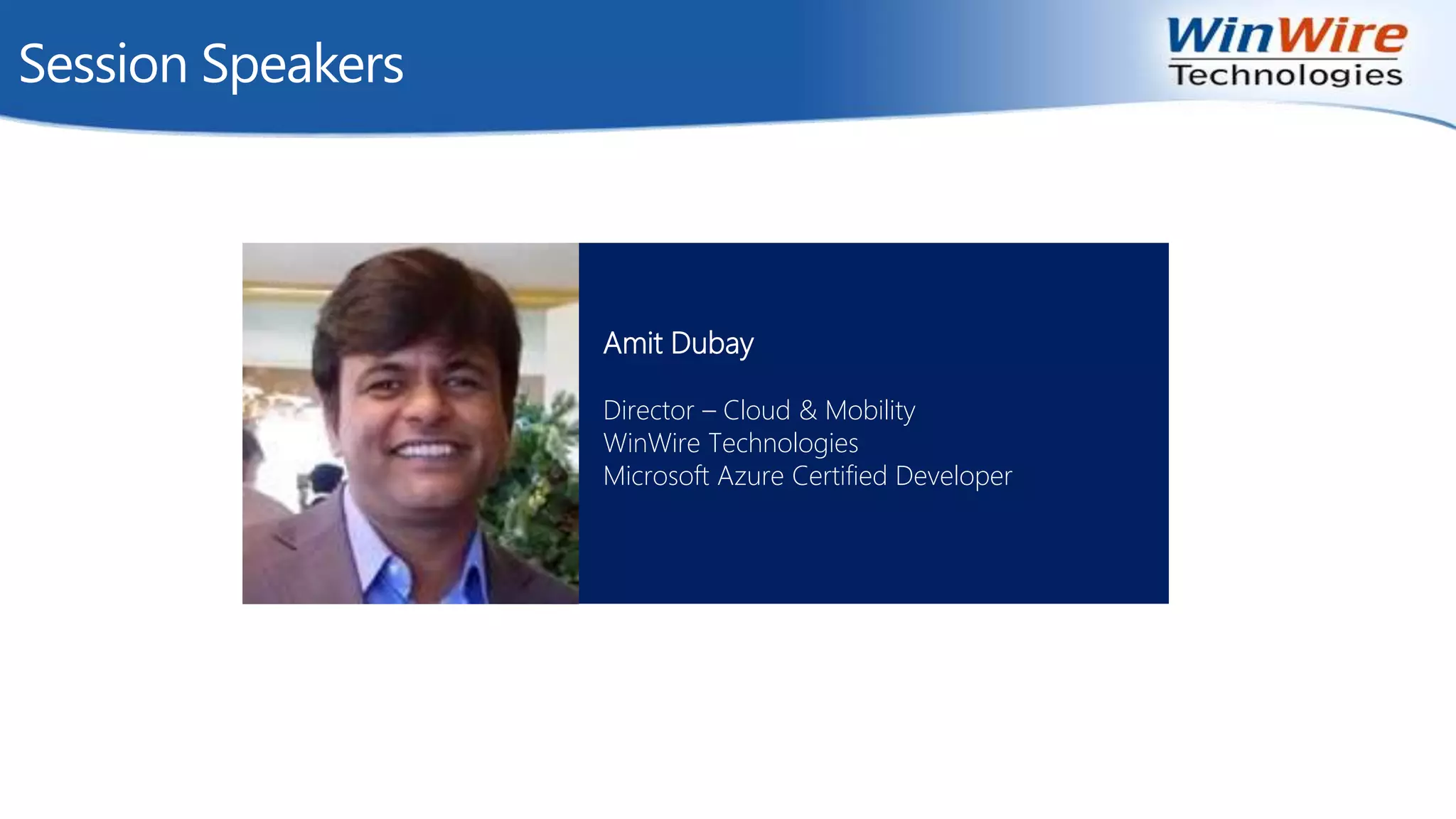The width and height of the screenshot is (1456, 819).
Task: Select 'Microsoft Azure Certified Developer' line
Action: tap(808, 476)
